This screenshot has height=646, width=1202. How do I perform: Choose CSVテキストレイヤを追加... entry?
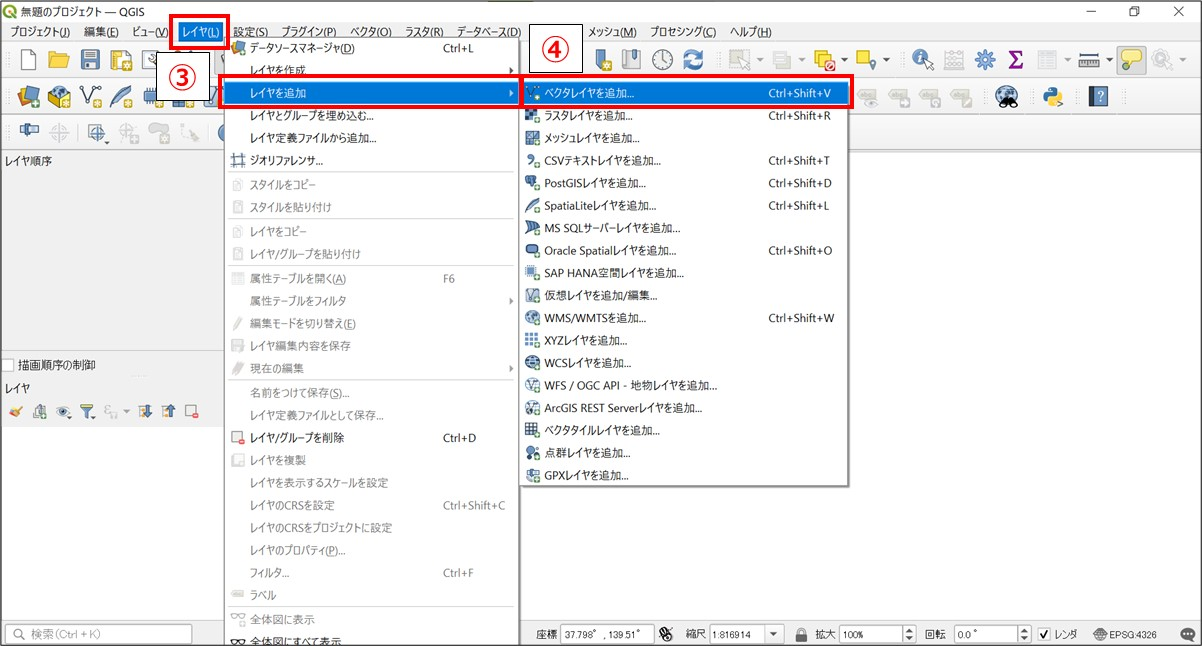685,161
